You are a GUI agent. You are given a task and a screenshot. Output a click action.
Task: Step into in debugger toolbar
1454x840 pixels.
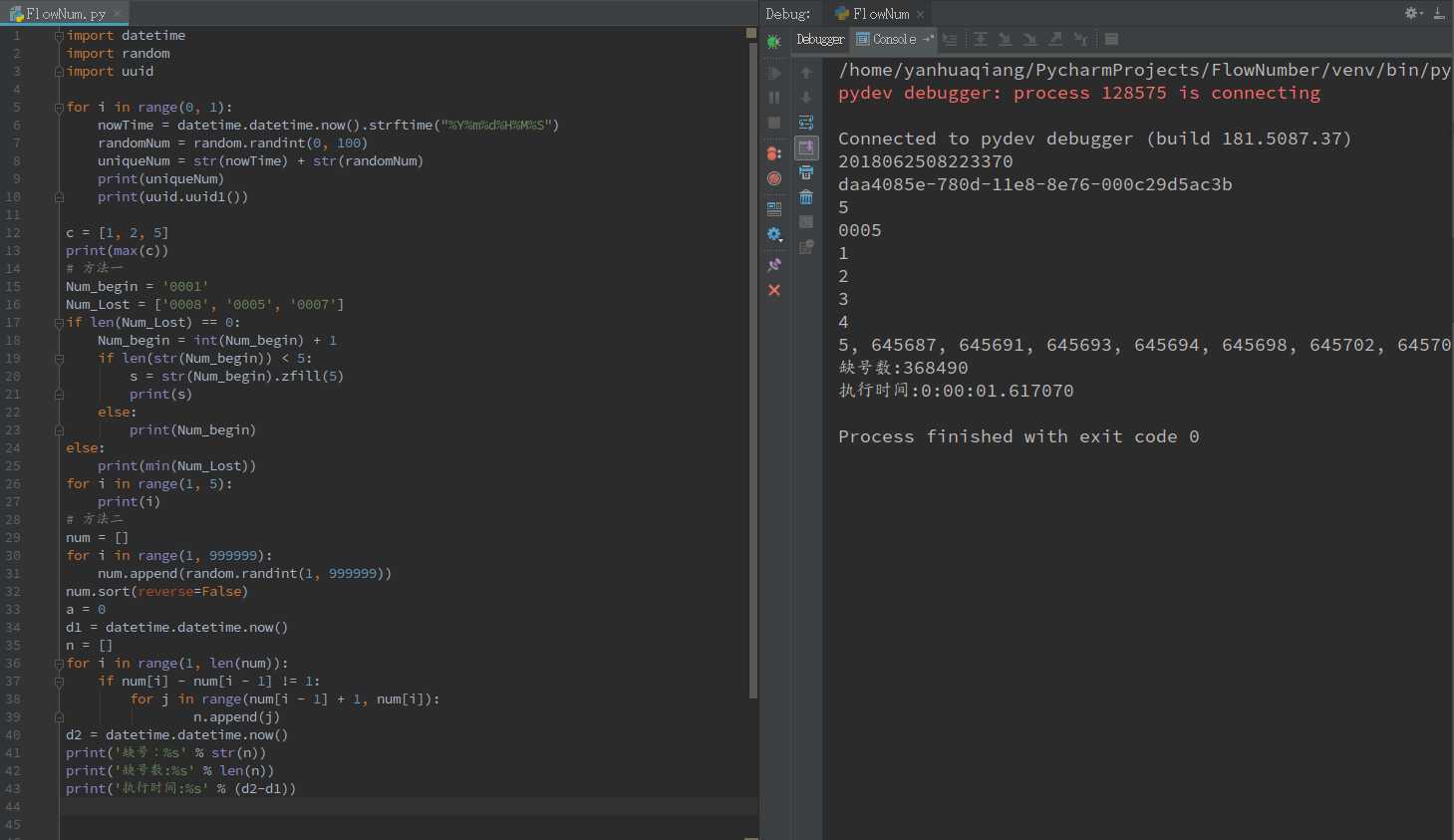coord(1006,40)
